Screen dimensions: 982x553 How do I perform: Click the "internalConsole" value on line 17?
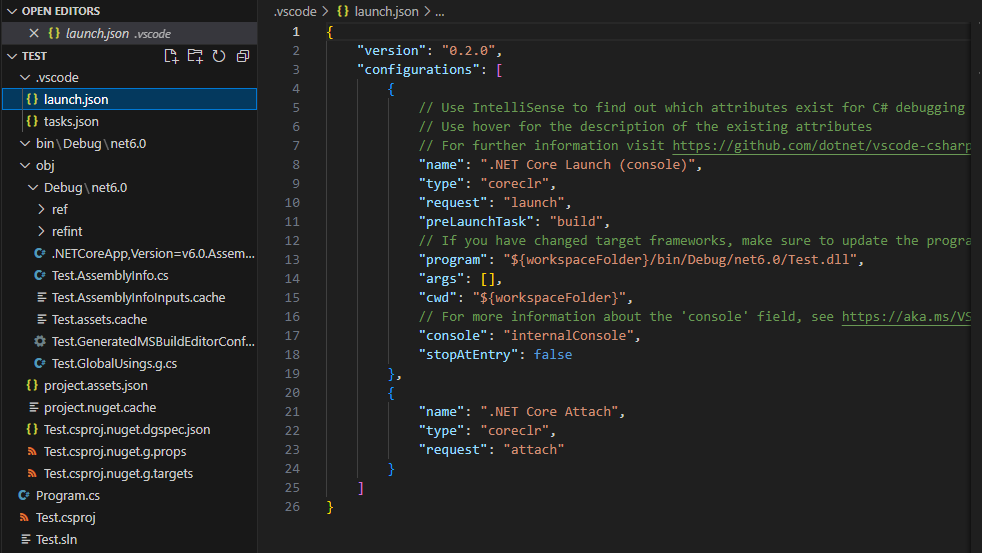pos(569,335)
